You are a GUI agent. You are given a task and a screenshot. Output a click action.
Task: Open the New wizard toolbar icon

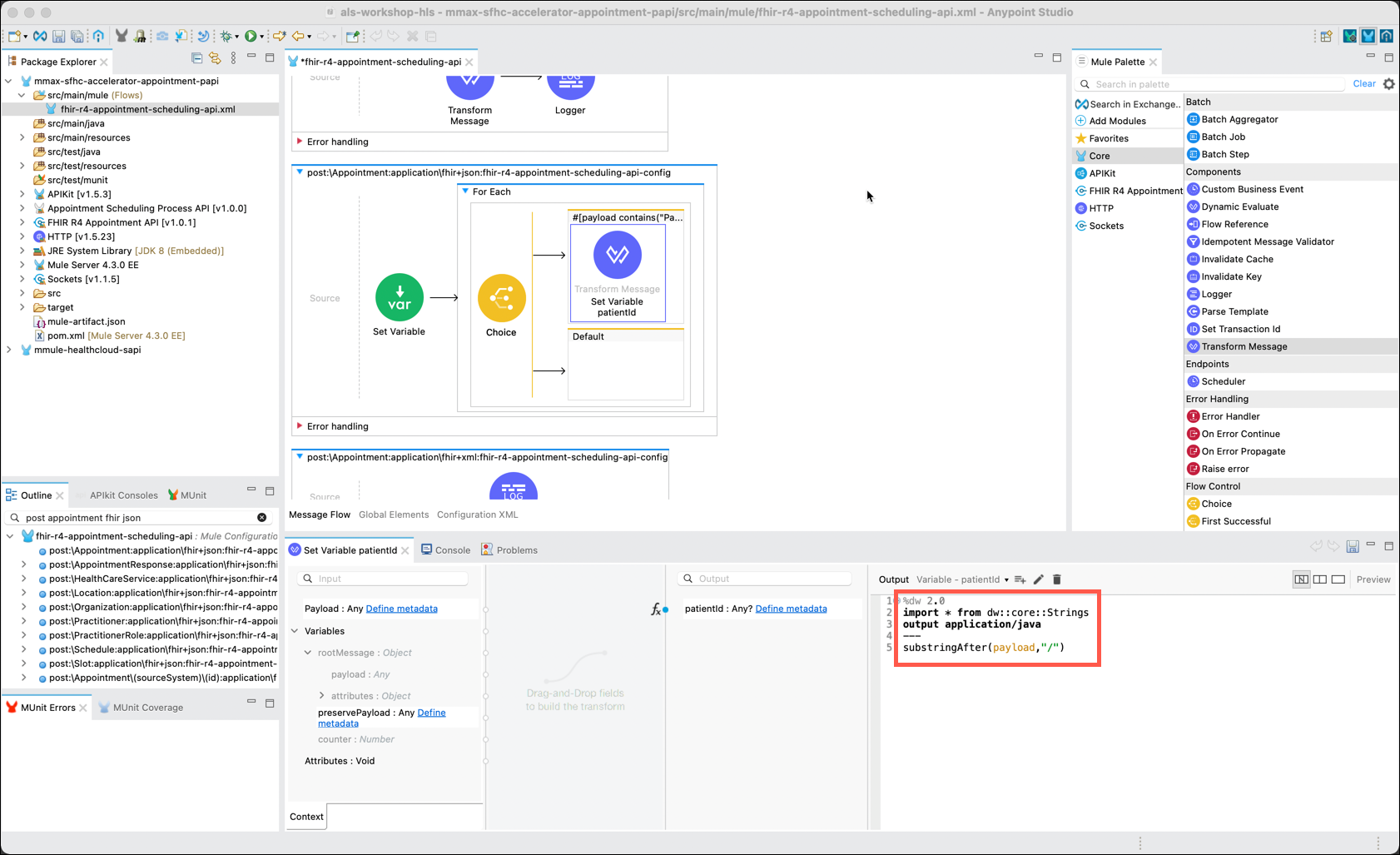point(15,37)
